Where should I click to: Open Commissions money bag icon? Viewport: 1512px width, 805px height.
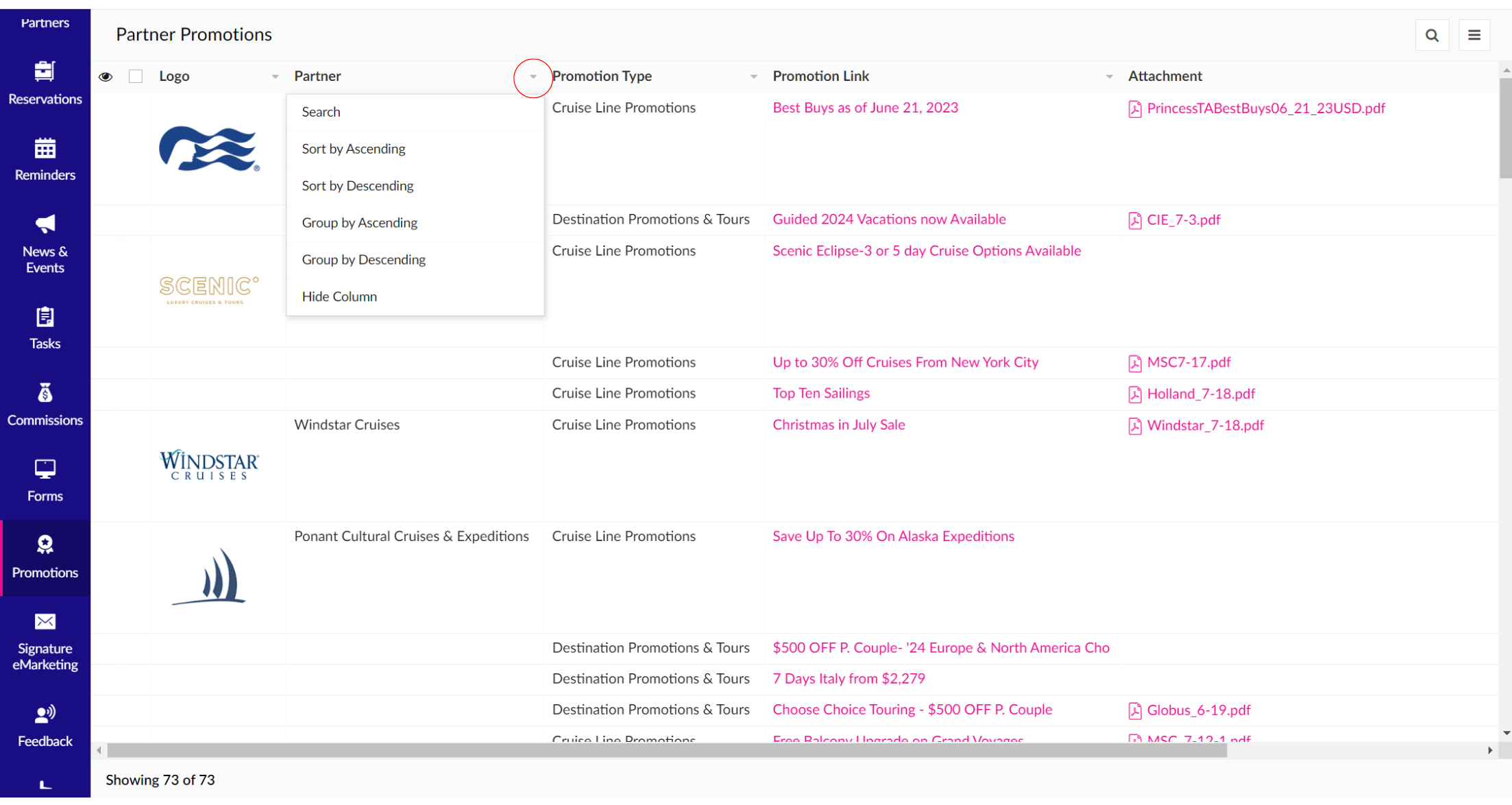coord(45,393)
